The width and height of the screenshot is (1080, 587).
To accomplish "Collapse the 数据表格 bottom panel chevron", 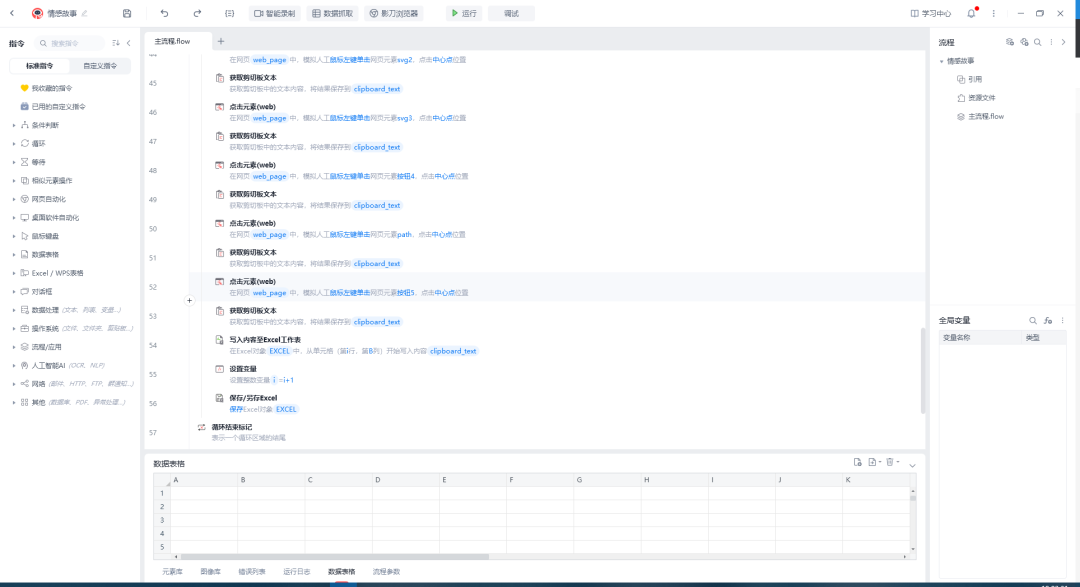I will [913, 466].
